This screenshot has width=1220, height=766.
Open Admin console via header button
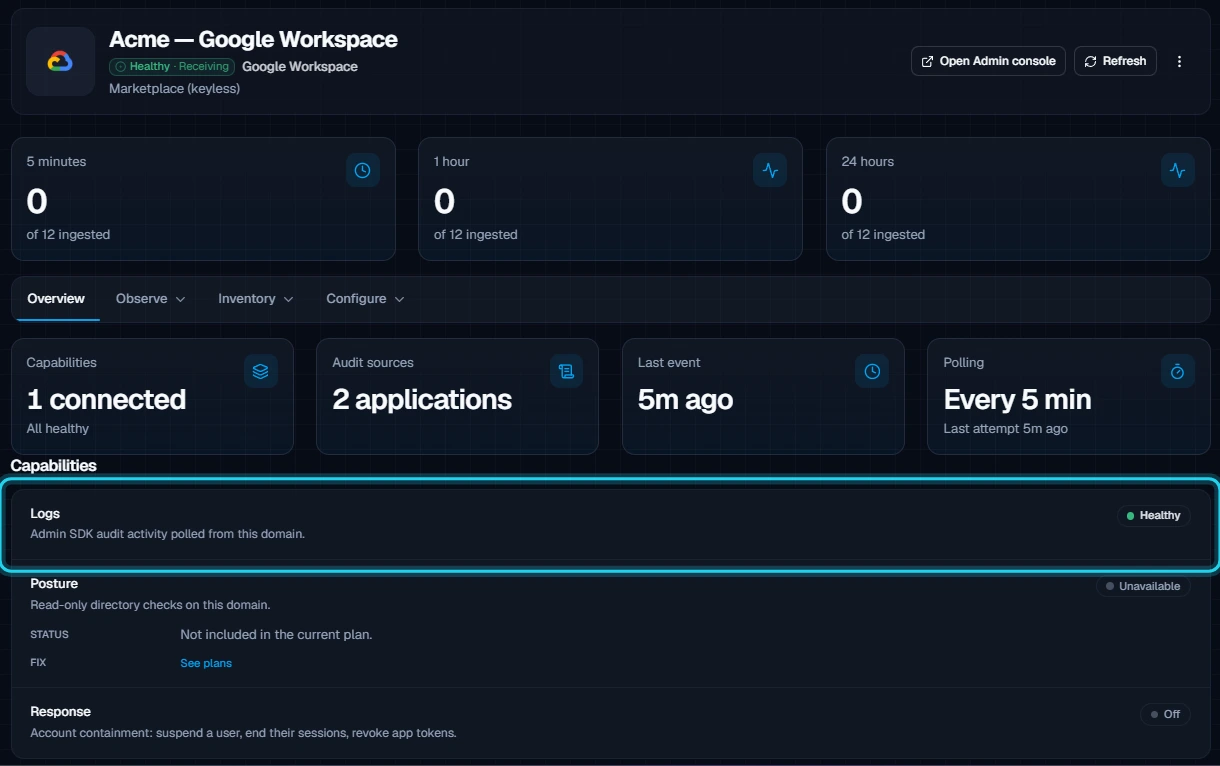pyautogui.click(x=988, y=61)
